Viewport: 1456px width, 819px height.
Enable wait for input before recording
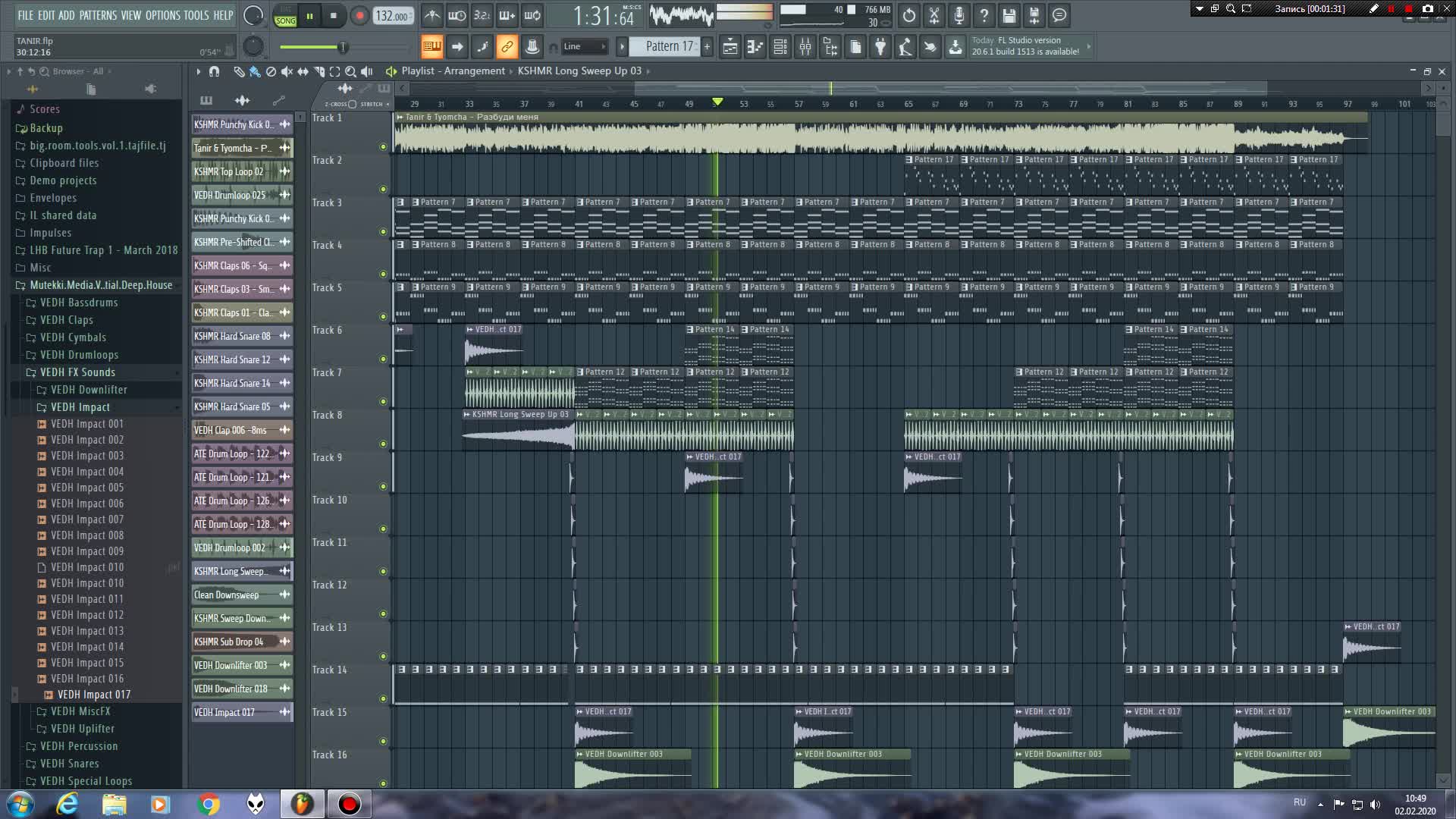coord(457,15)
